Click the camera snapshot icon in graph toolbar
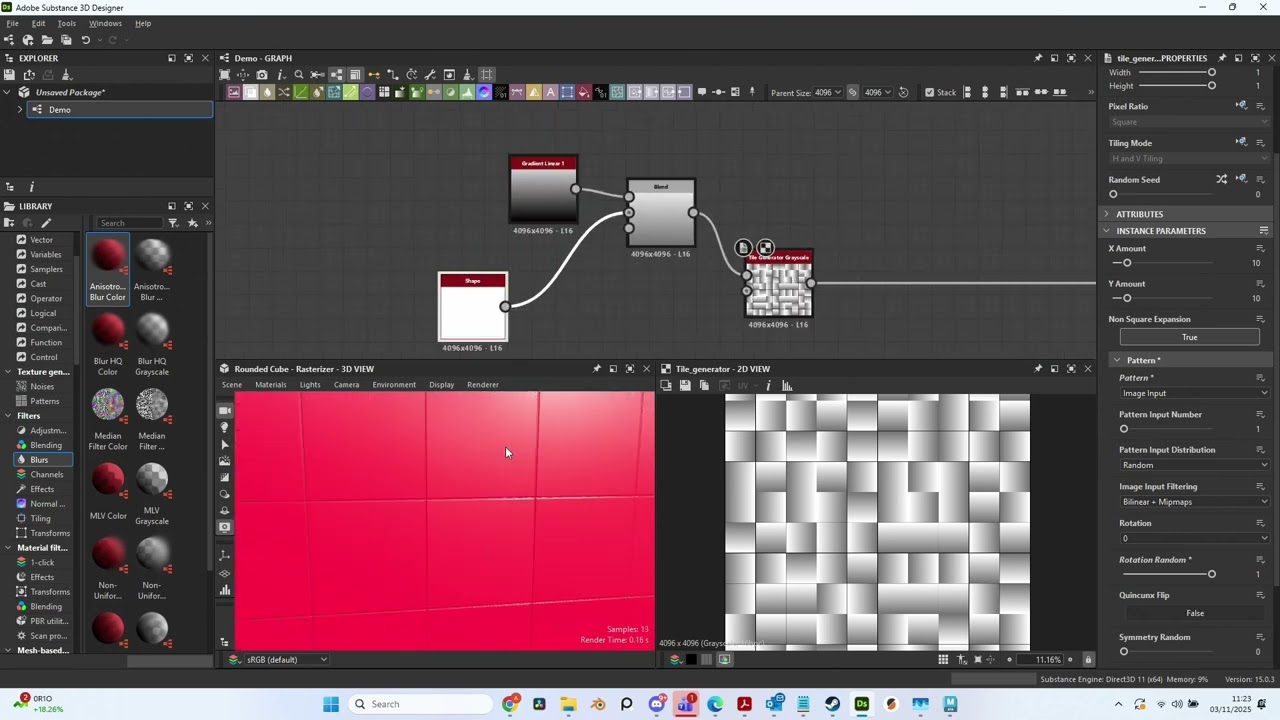 (x=262, y=75)
